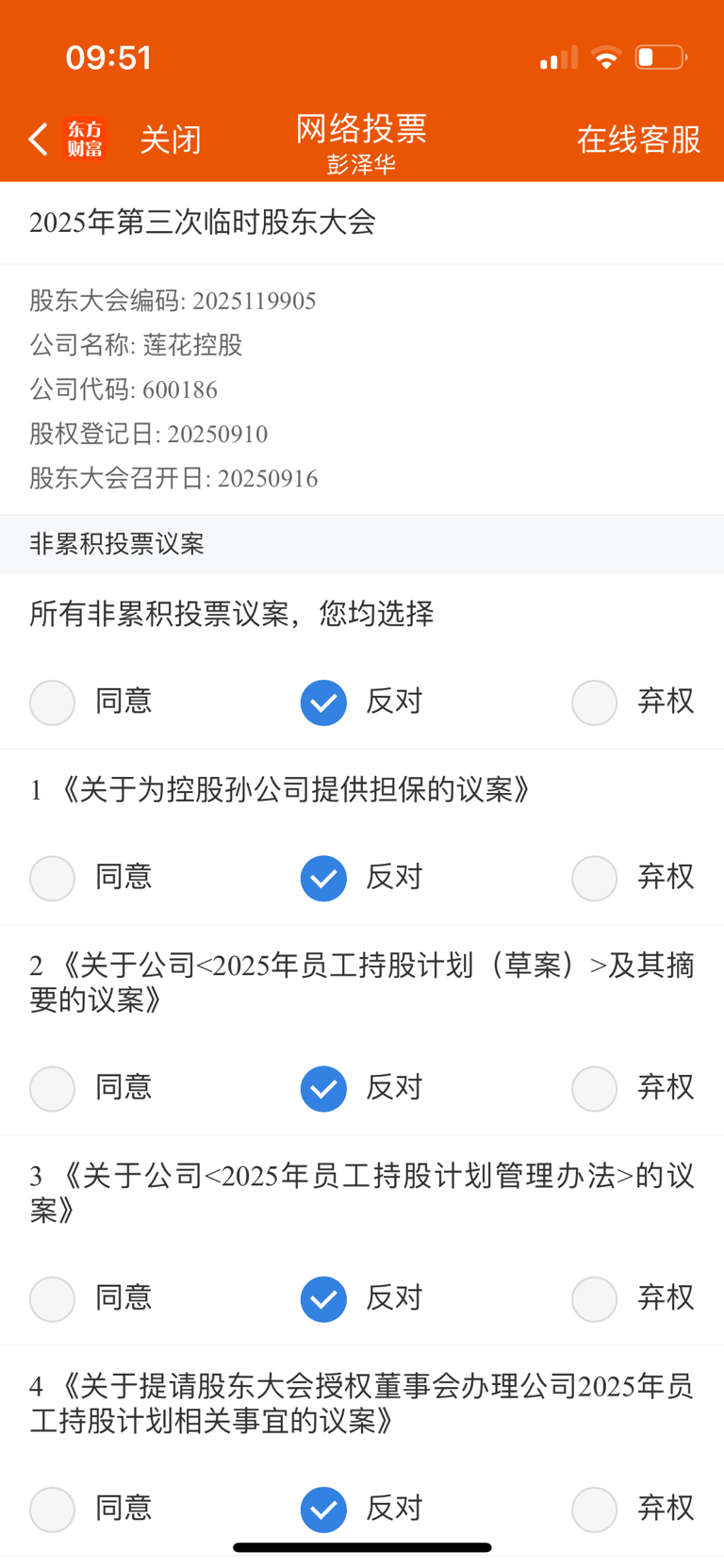Open 在线客服 online support
The image size is (724, 1568).
click(x=639, y=140)
